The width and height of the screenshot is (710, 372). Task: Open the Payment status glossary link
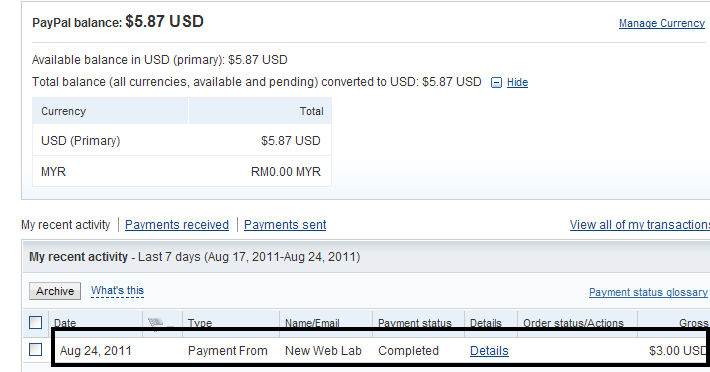click(648, 292)
